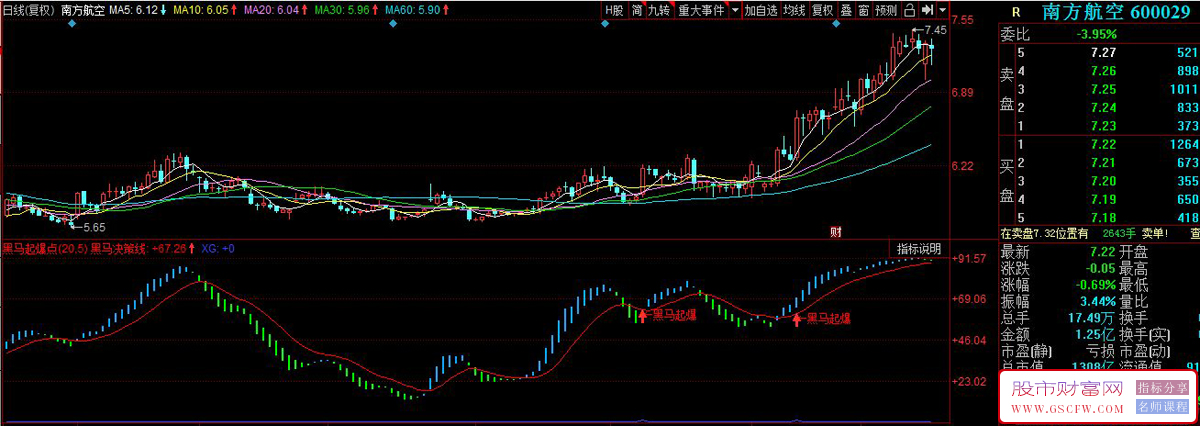Select the MA5: 6.12 label
Viewport: 1200px width, 426px height.
coord(133,10)
